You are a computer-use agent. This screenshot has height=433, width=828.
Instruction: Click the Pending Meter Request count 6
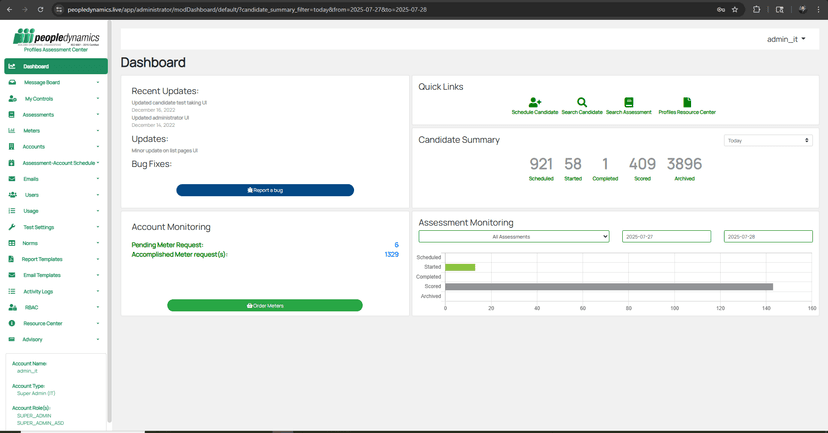pyautogui.click(x=397, y=245)
